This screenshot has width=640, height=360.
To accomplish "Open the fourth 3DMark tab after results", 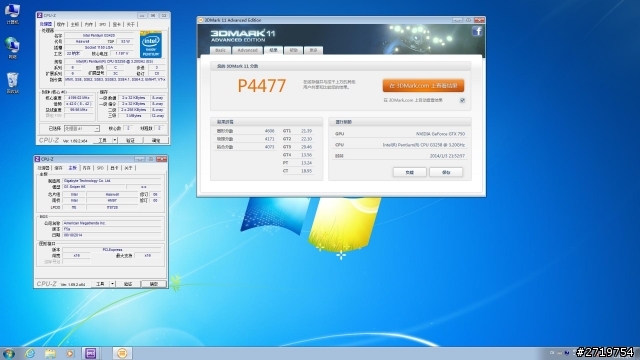I will click(293, 50).
